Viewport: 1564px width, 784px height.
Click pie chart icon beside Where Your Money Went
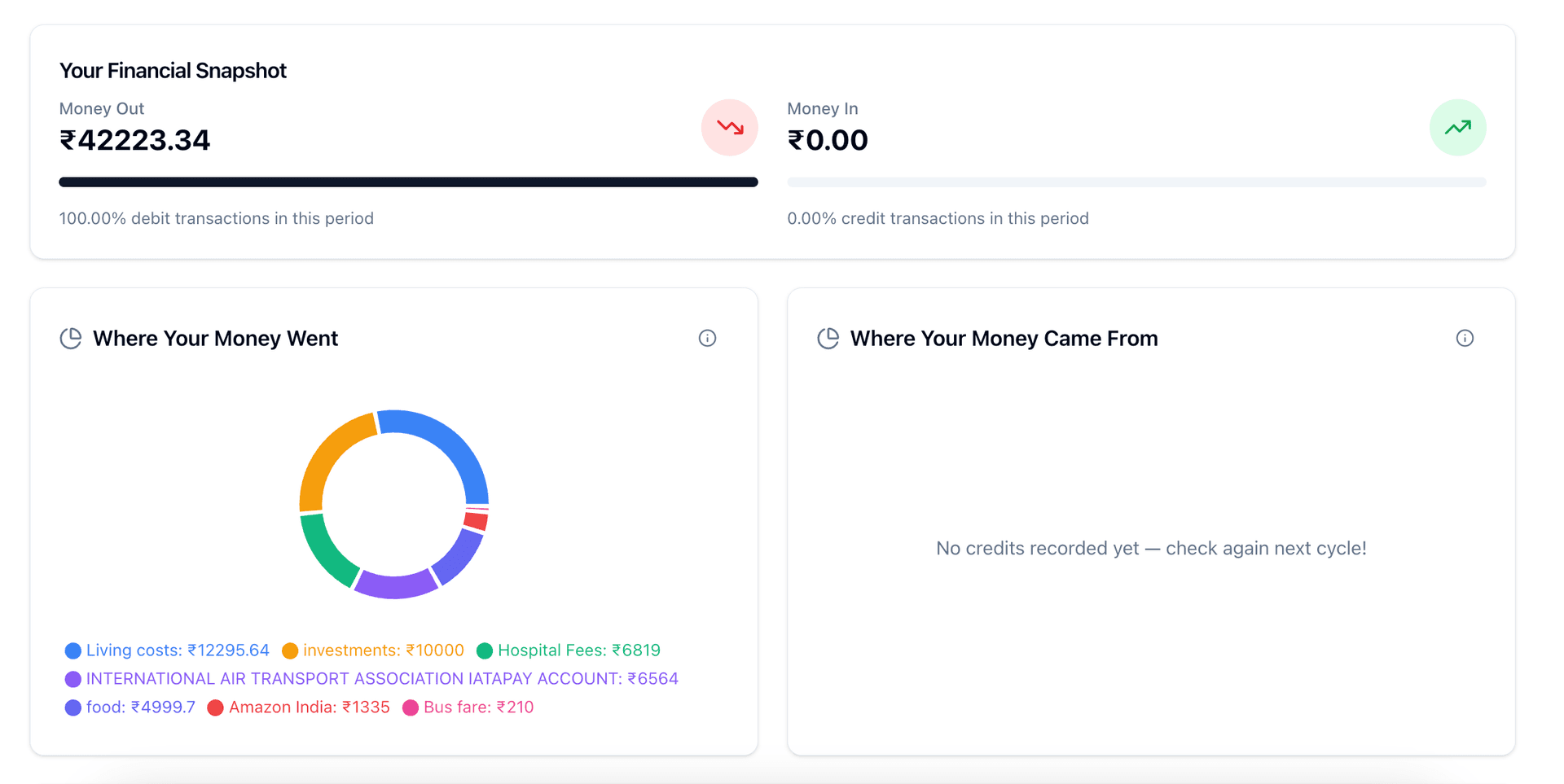pos(71,339)
